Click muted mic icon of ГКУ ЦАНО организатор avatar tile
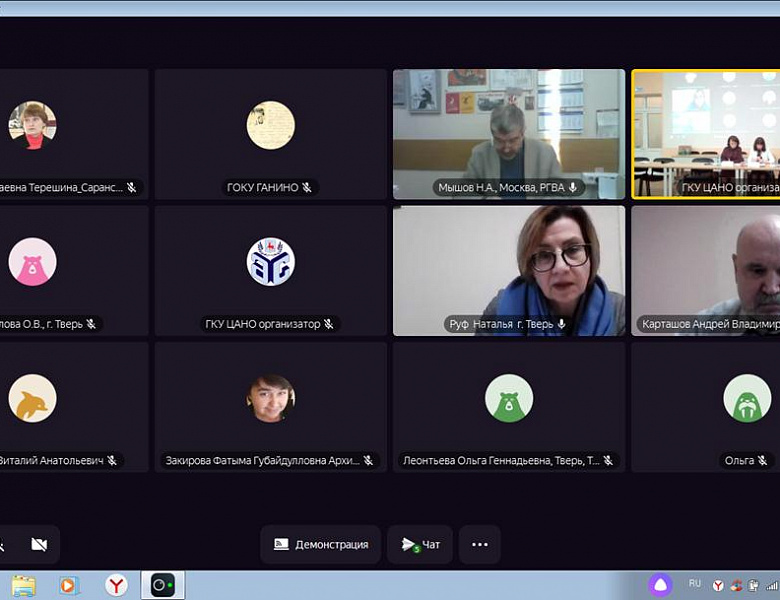The width and height of the screenshot is (780, 600). click(328, 324)
